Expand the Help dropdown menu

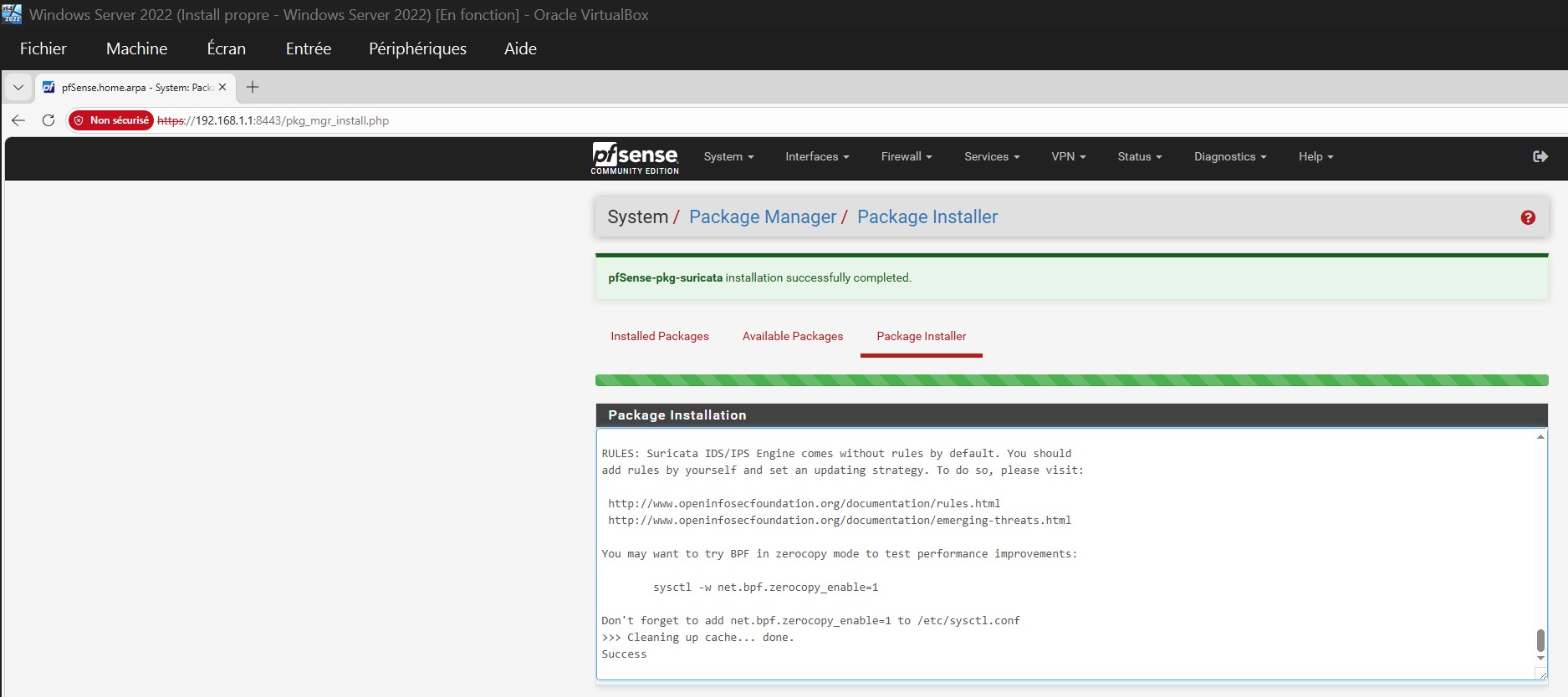pos(1316,156)
